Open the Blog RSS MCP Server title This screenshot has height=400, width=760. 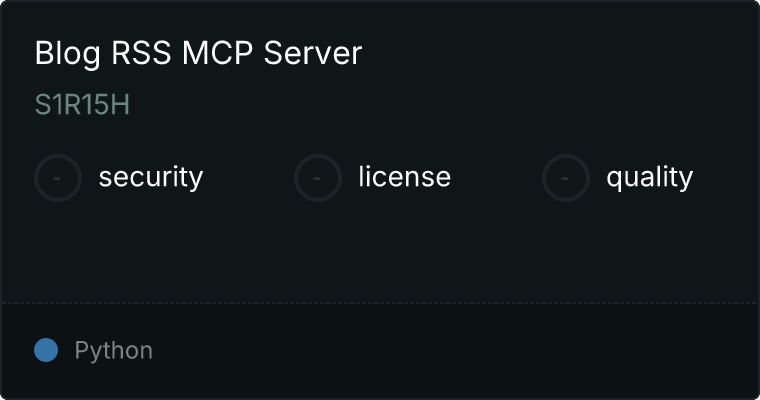[198, 53]
